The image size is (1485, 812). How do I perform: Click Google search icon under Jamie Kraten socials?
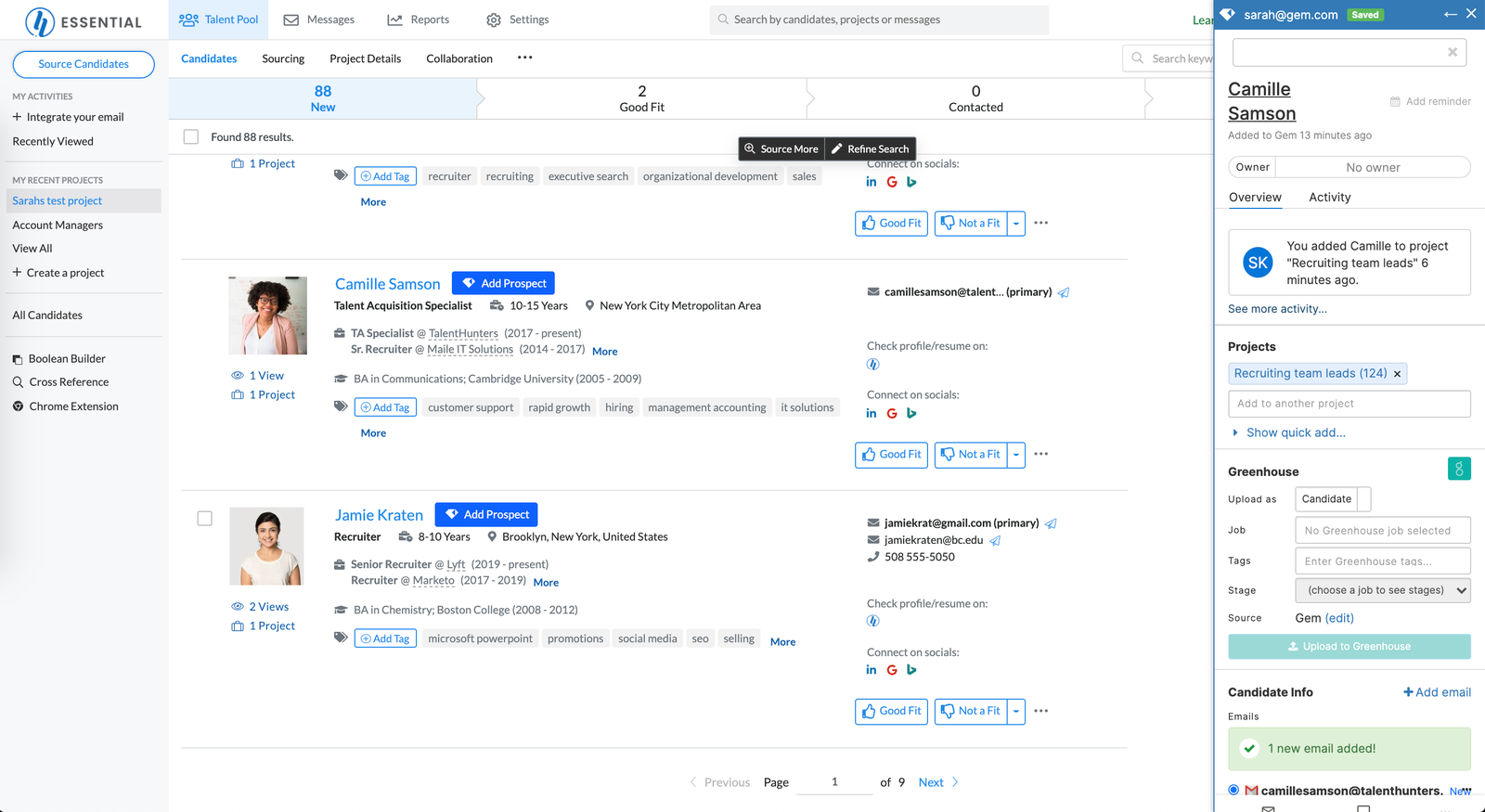coord(892,670)
